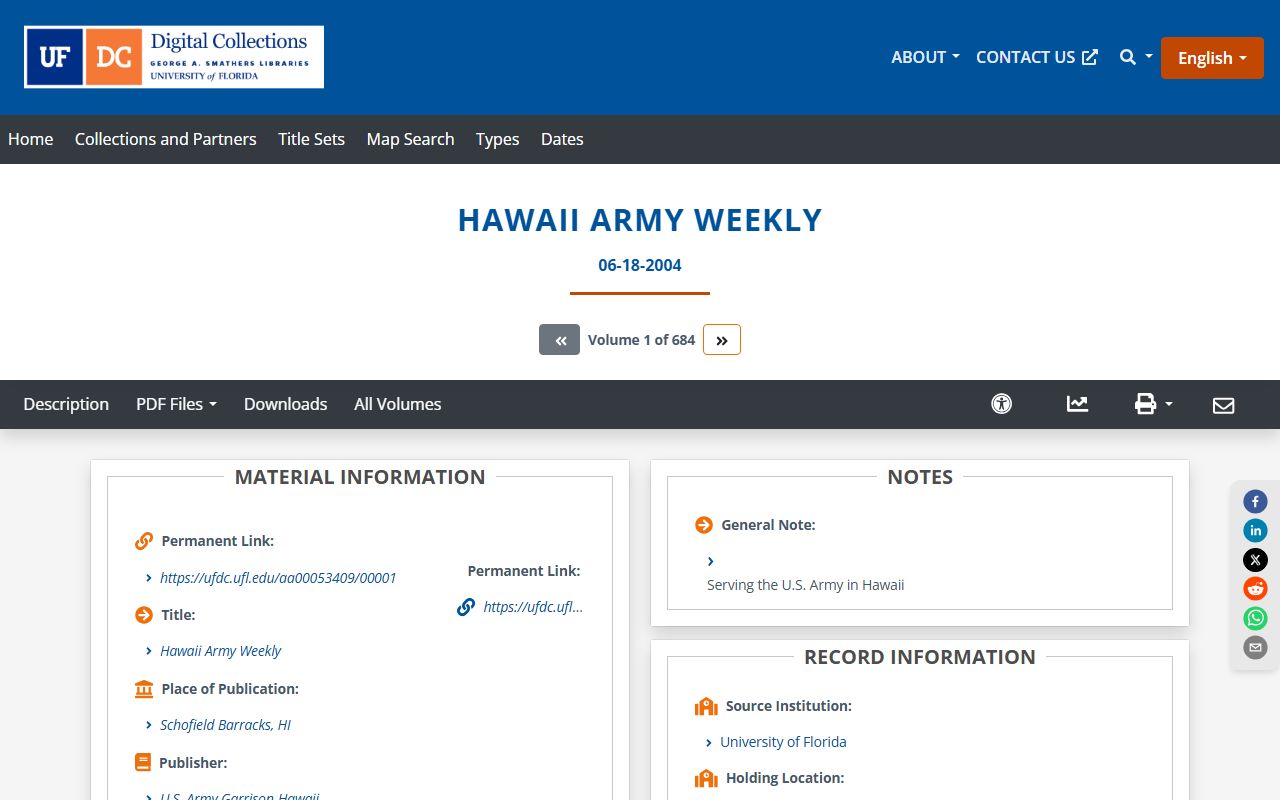Click the Title arrow circle icon
This screenshot has width=1280, height=800.
click(x=144, y=615)
